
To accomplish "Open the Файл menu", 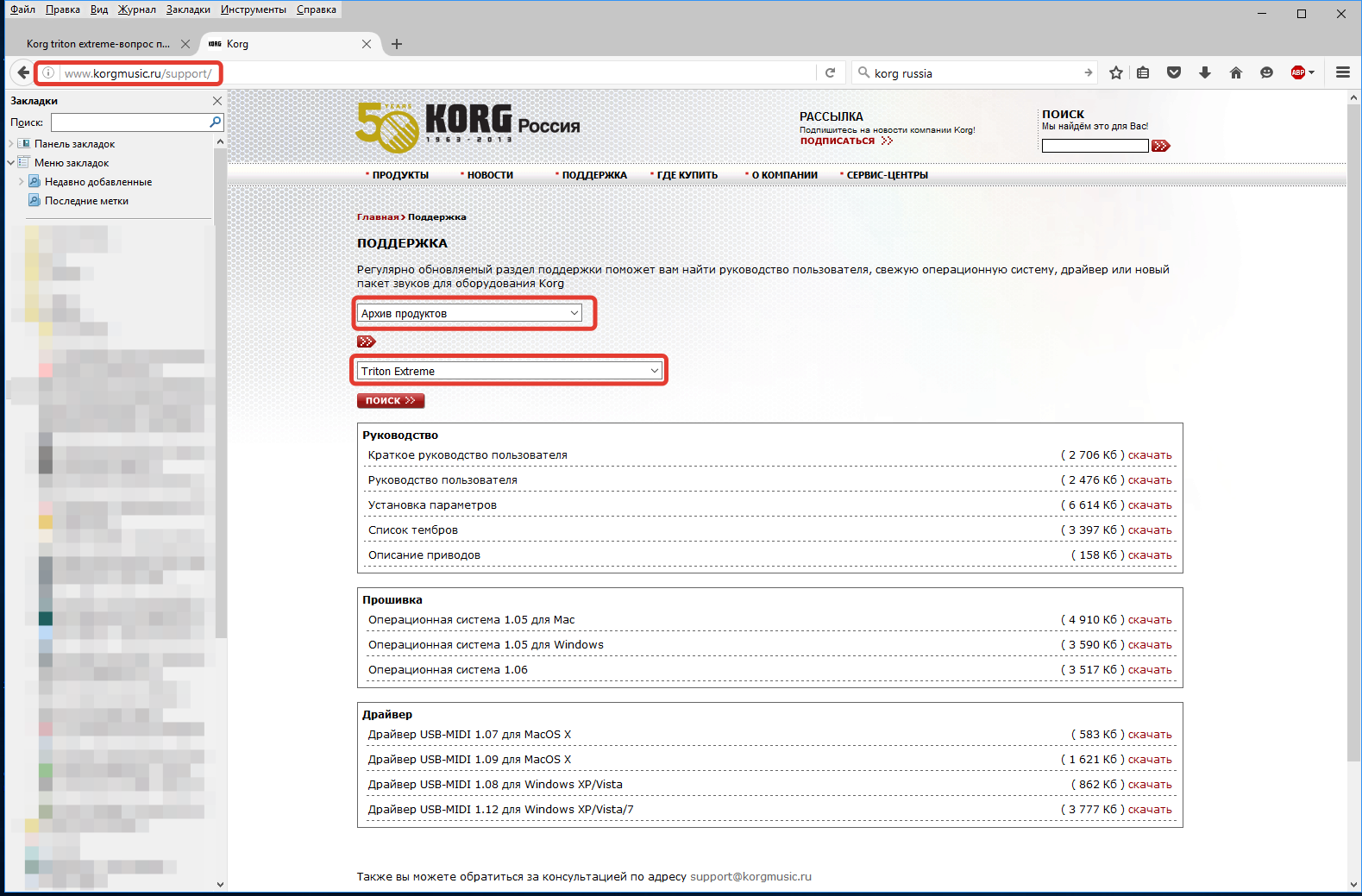I will (22, 9).
